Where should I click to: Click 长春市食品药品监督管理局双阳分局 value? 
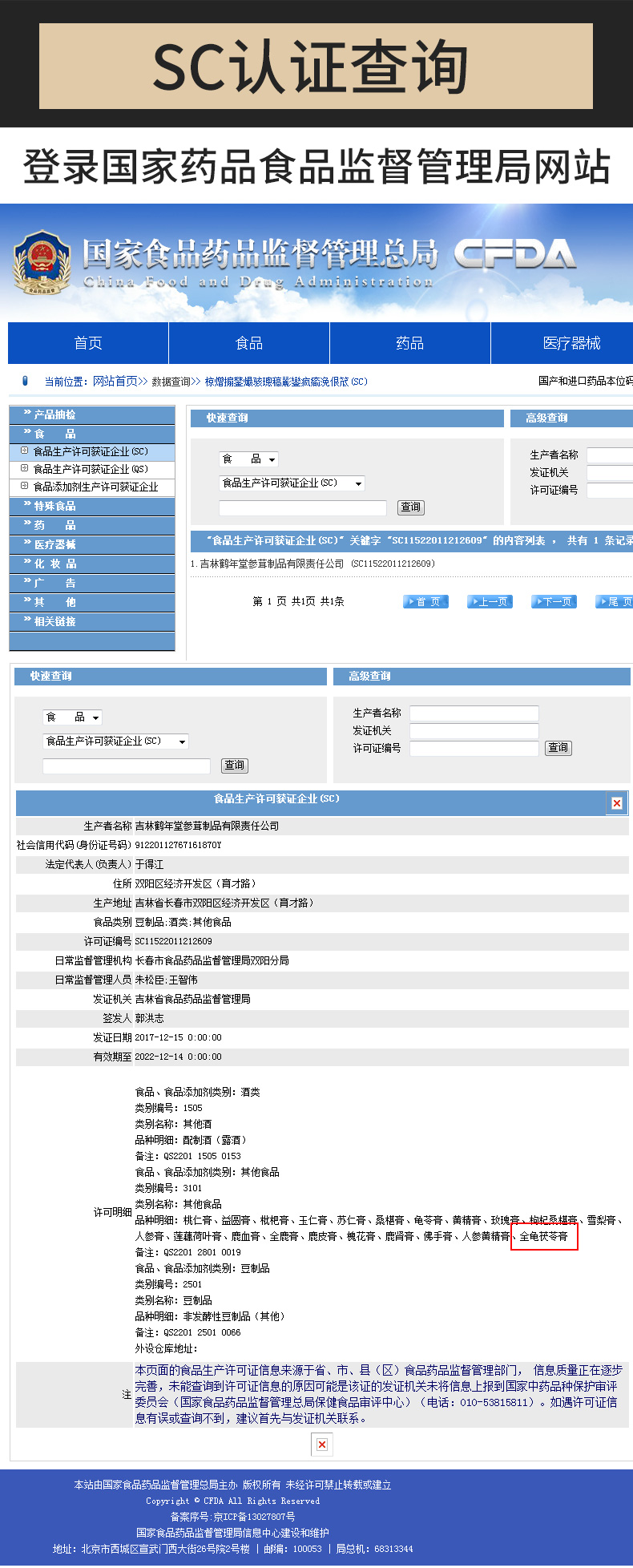(x=212, y=960)
